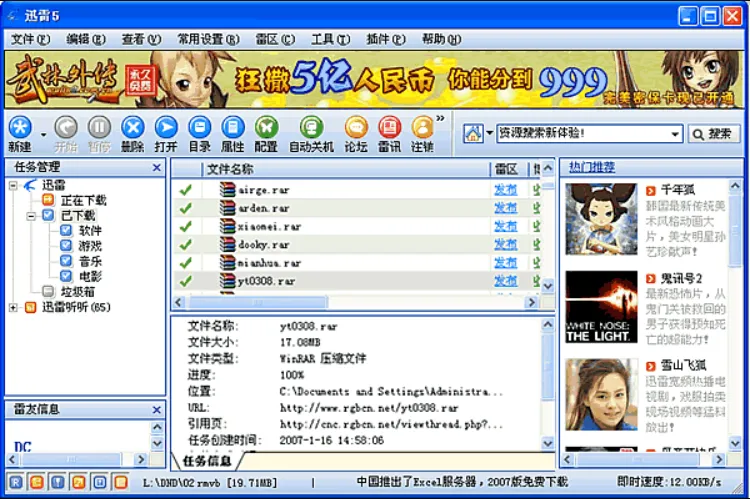Open the 文件 menu
Viewport: 750px width, 499px height.
point(31,39)
